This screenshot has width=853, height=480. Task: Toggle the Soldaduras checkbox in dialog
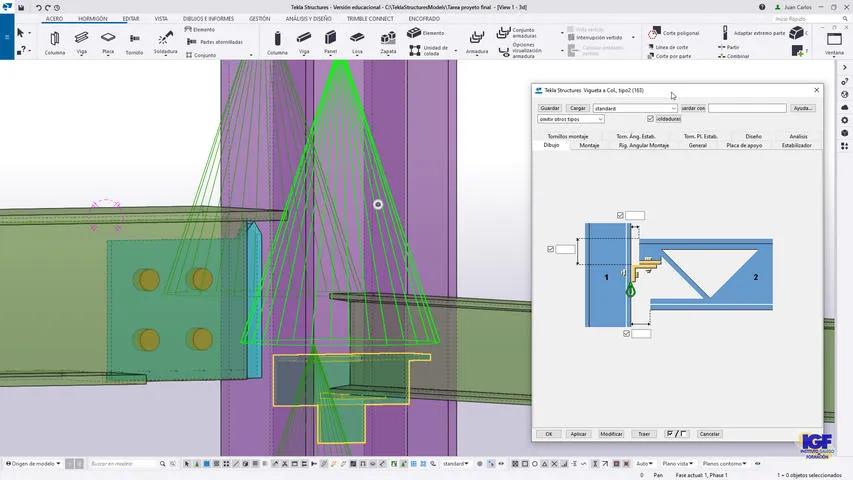[x=650, y=119]
